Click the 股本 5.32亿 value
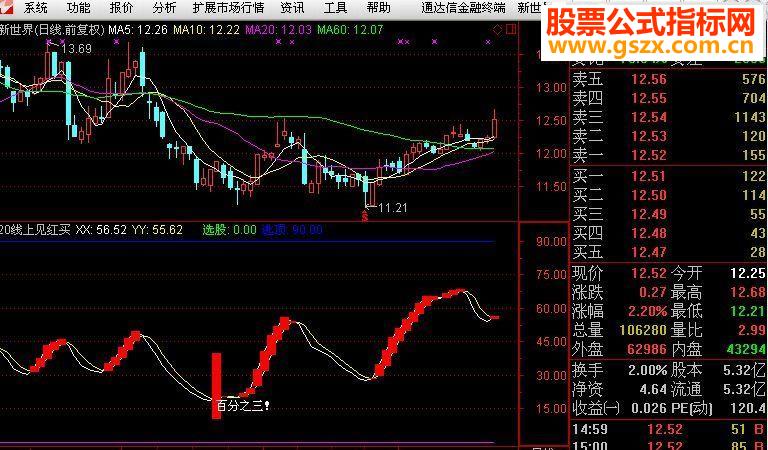768x450 pixels. tap(744, 370)
